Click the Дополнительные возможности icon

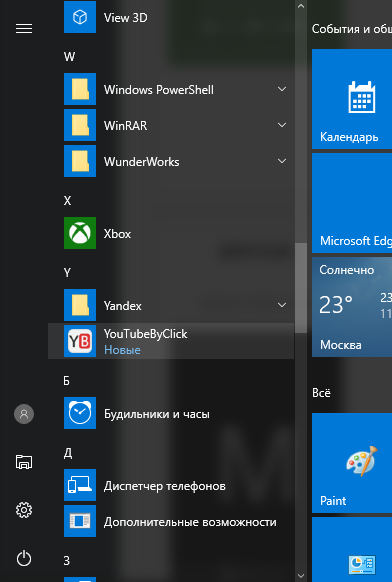(x=80, y=521)
